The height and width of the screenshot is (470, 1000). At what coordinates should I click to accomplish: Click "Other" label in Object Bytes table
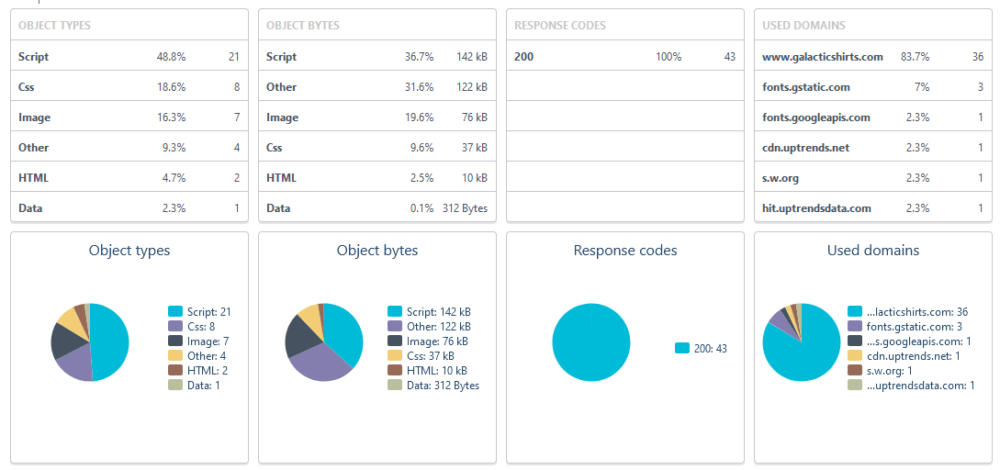tap(281, 87)
